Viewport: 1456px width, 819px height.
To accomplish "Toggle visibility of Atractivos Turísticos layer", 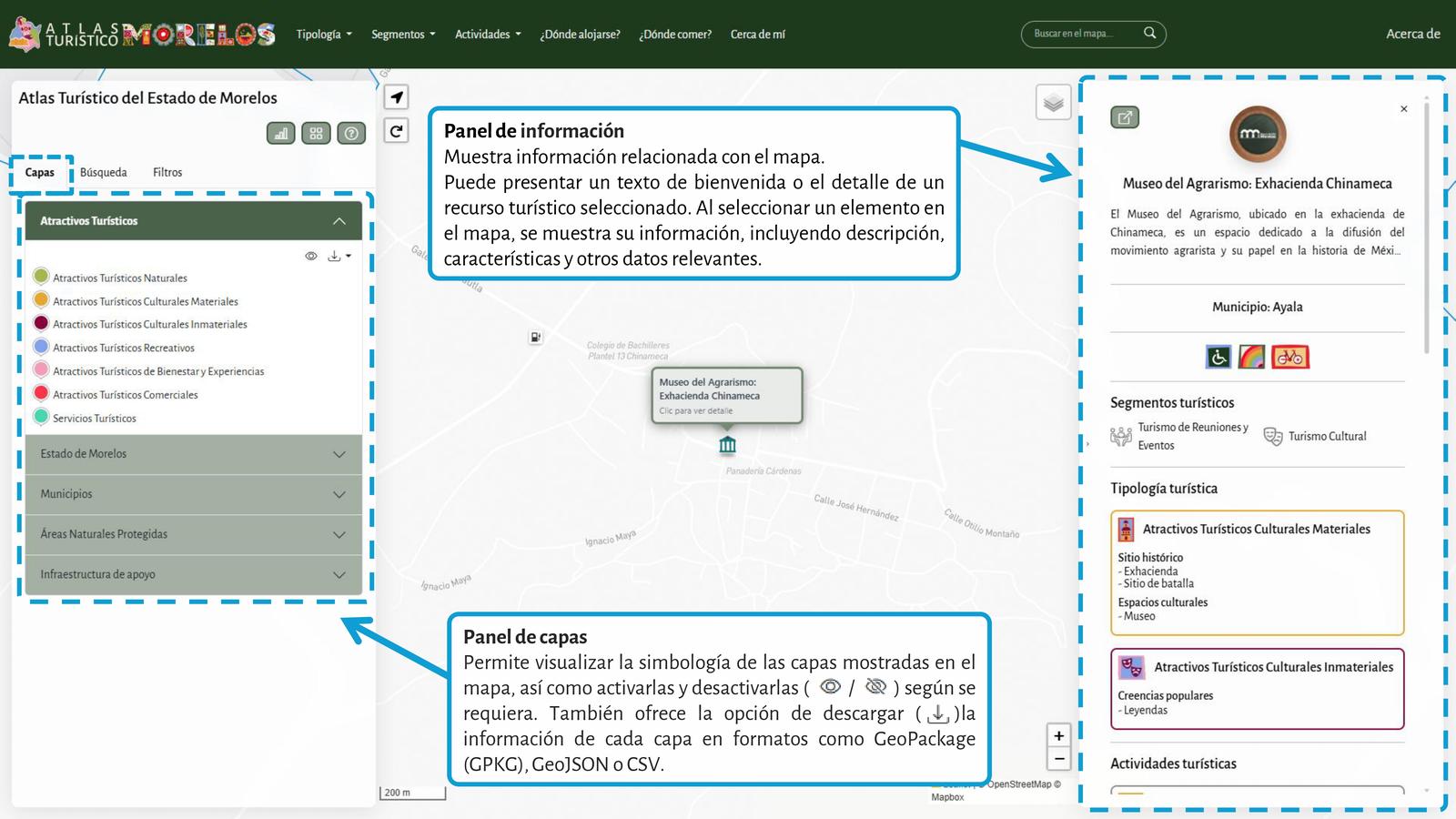I will [311, 257].
